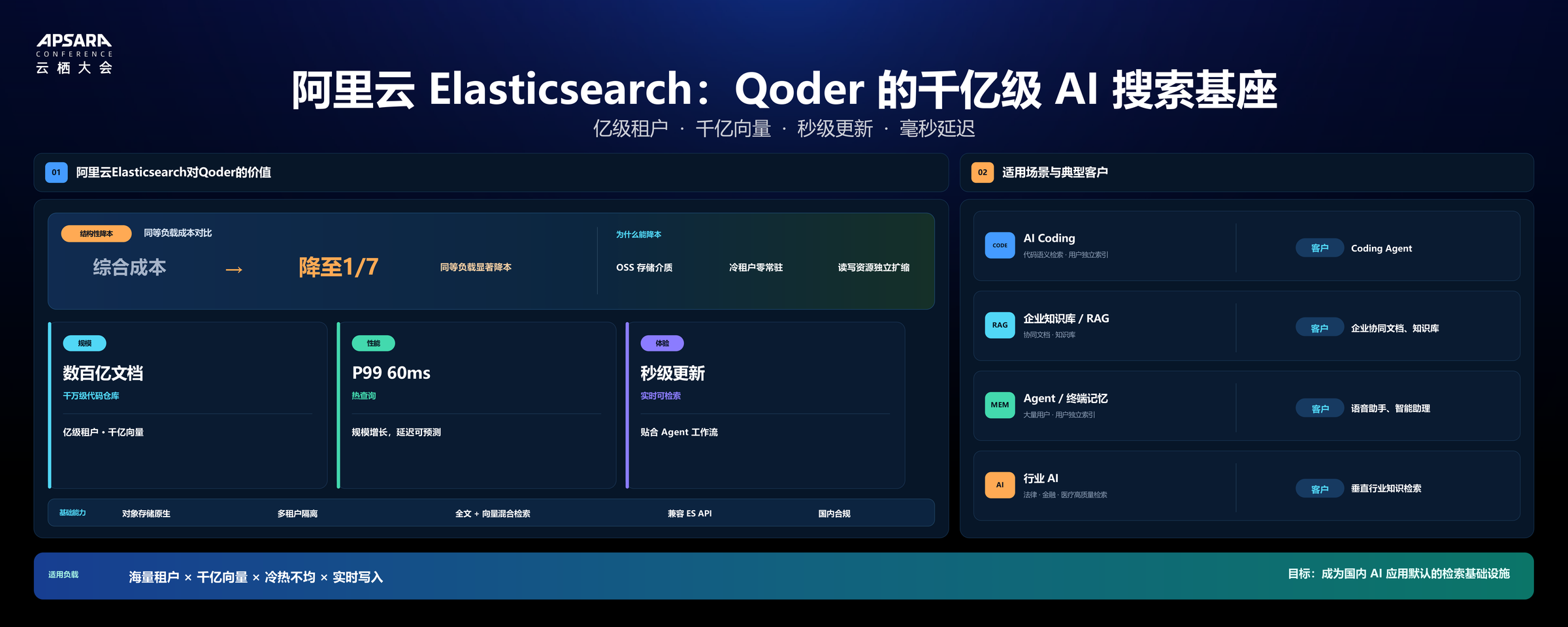Image resolution: width=1568 pixels, height=627 pixels.
Task: Click the Apsara Conference 云栖大会 logo
Action: (74, 54)
